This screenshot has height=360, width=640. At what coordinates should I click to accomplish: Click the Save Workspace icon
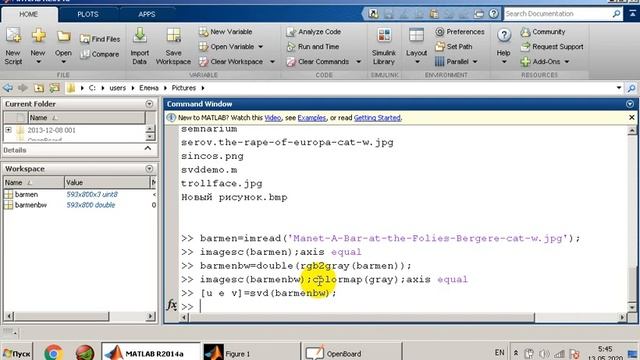[x=173, y=36]
